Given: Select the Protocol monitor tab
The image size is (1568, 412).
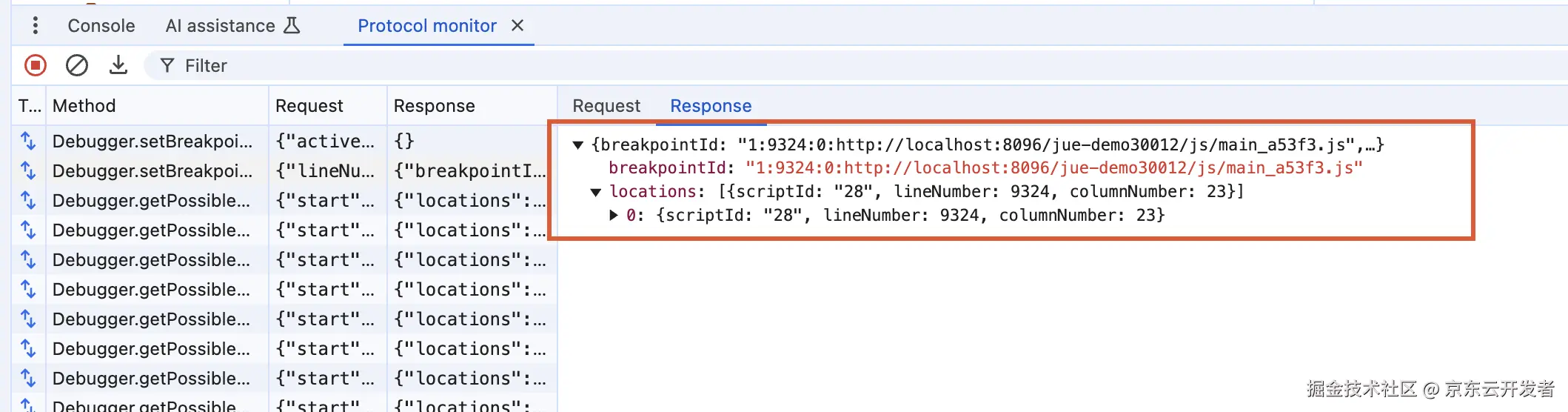Looking at the screenshot, I should tap(426, 26).
